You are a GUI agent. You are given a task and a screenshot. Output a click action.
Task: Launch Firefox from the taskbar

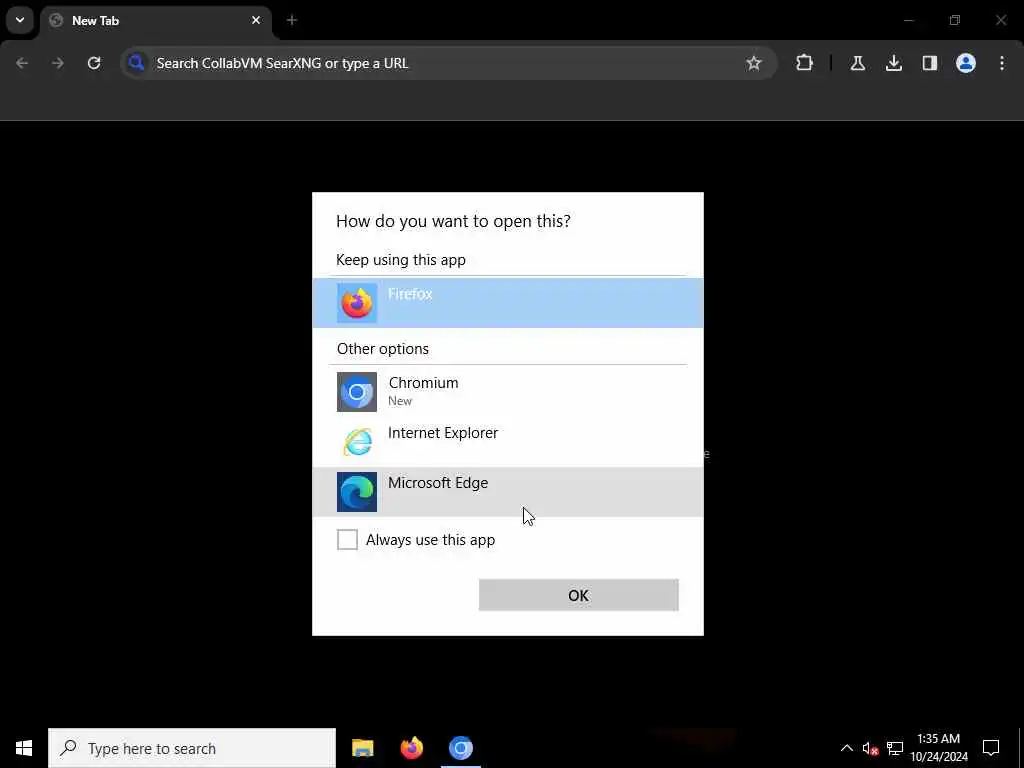coord(411,748)
